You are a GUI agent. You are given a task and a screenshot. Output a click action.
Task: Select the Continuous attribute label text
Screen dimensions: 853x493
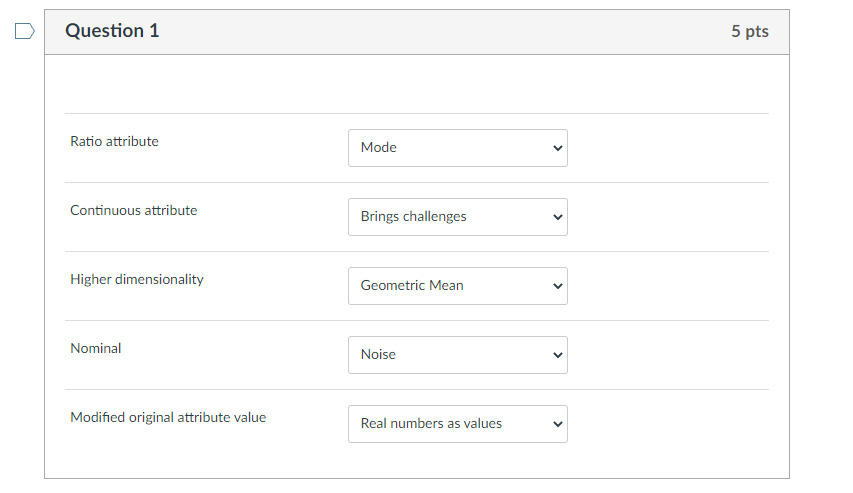(133, 211)
